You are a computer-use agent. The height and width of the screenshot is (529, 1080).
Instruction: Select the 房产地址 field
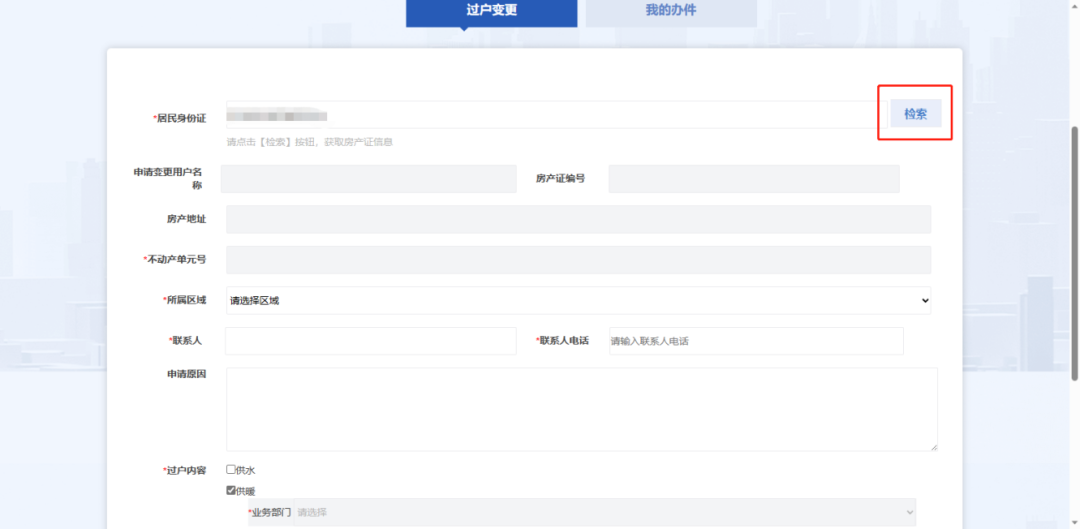(578, 220)
